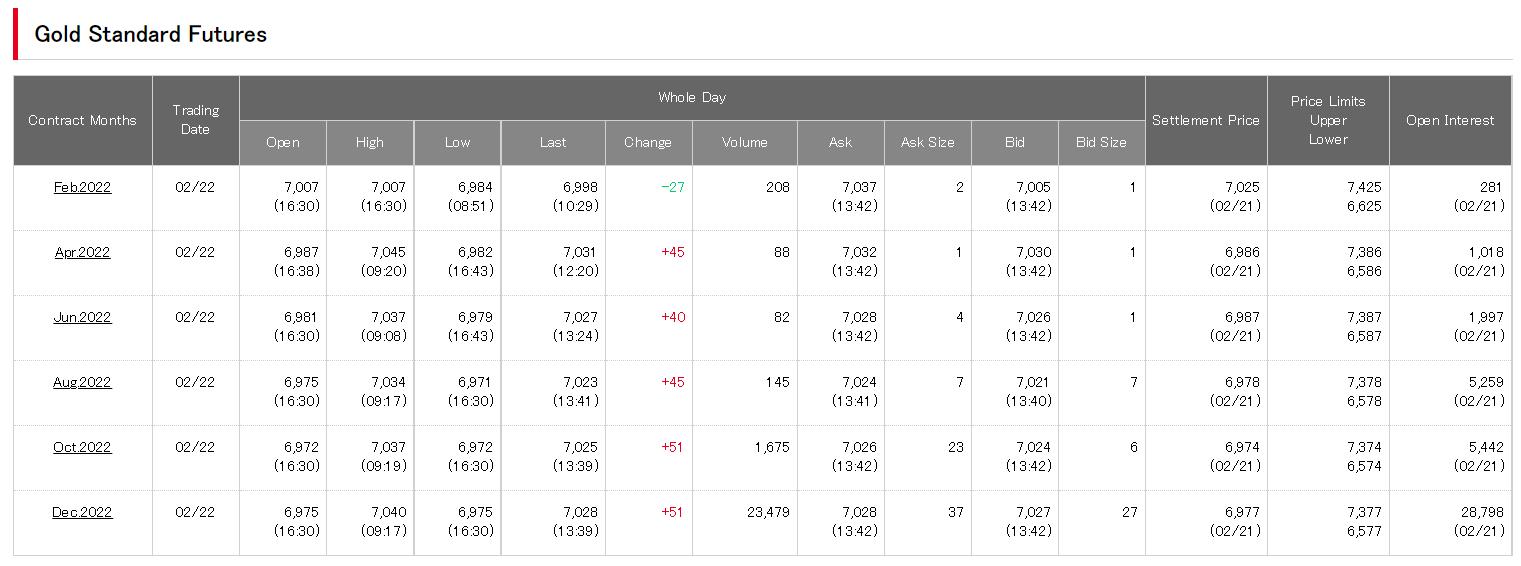The width and height of the screenshot is (1521, 566).
Task: Open the Aug.2022 contract link
Action: point(82,382)
